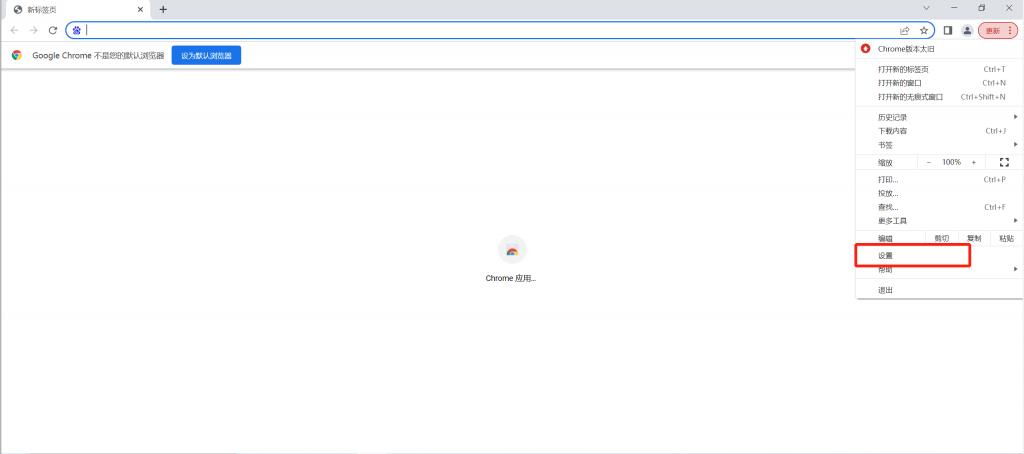This screenshot has height=454, width=1024.
Task: Click the Chrome logo in default browser bar
Action: point(16,56)
